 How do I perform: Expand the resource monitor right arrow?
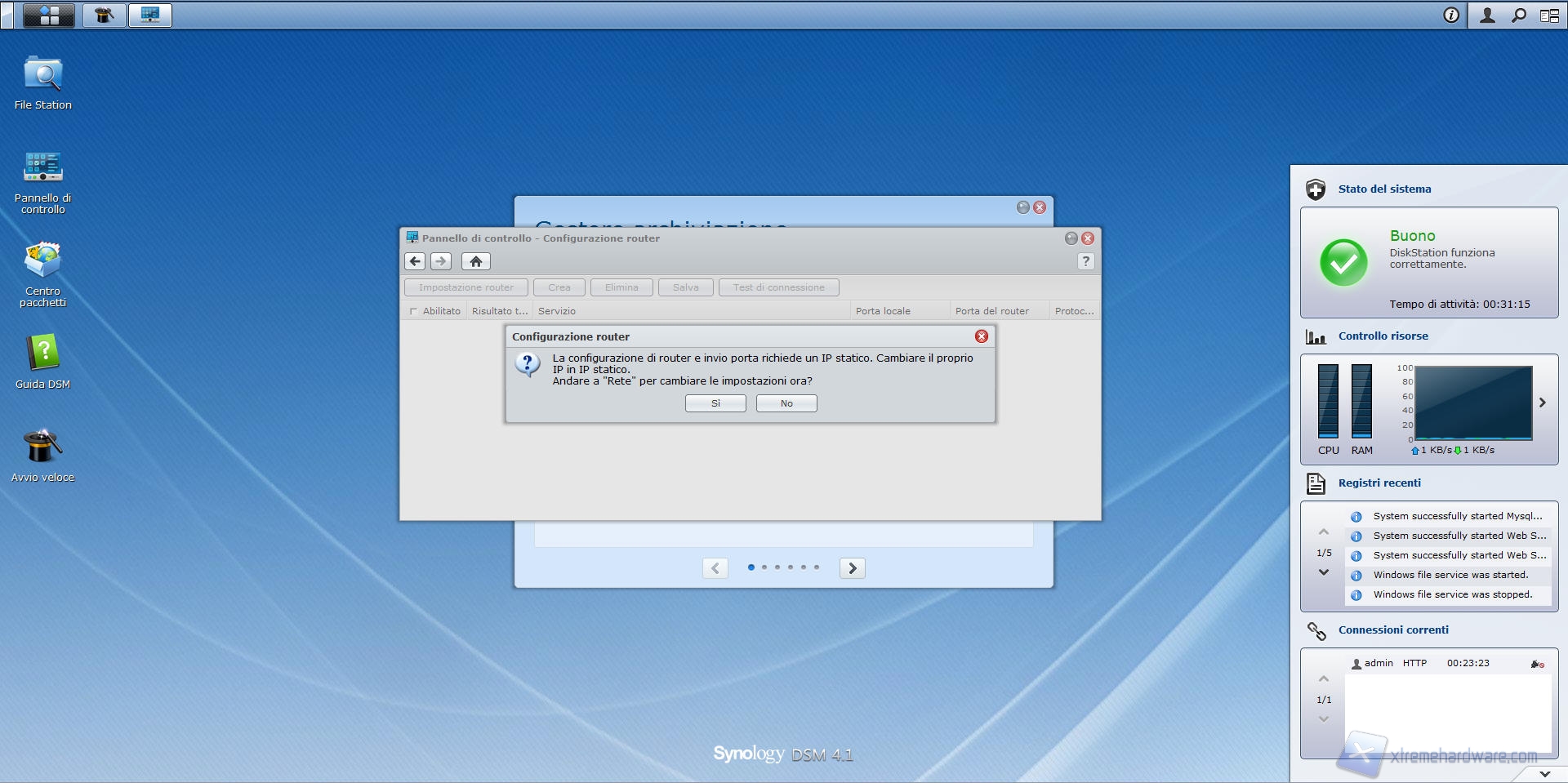click(1543, 403)
